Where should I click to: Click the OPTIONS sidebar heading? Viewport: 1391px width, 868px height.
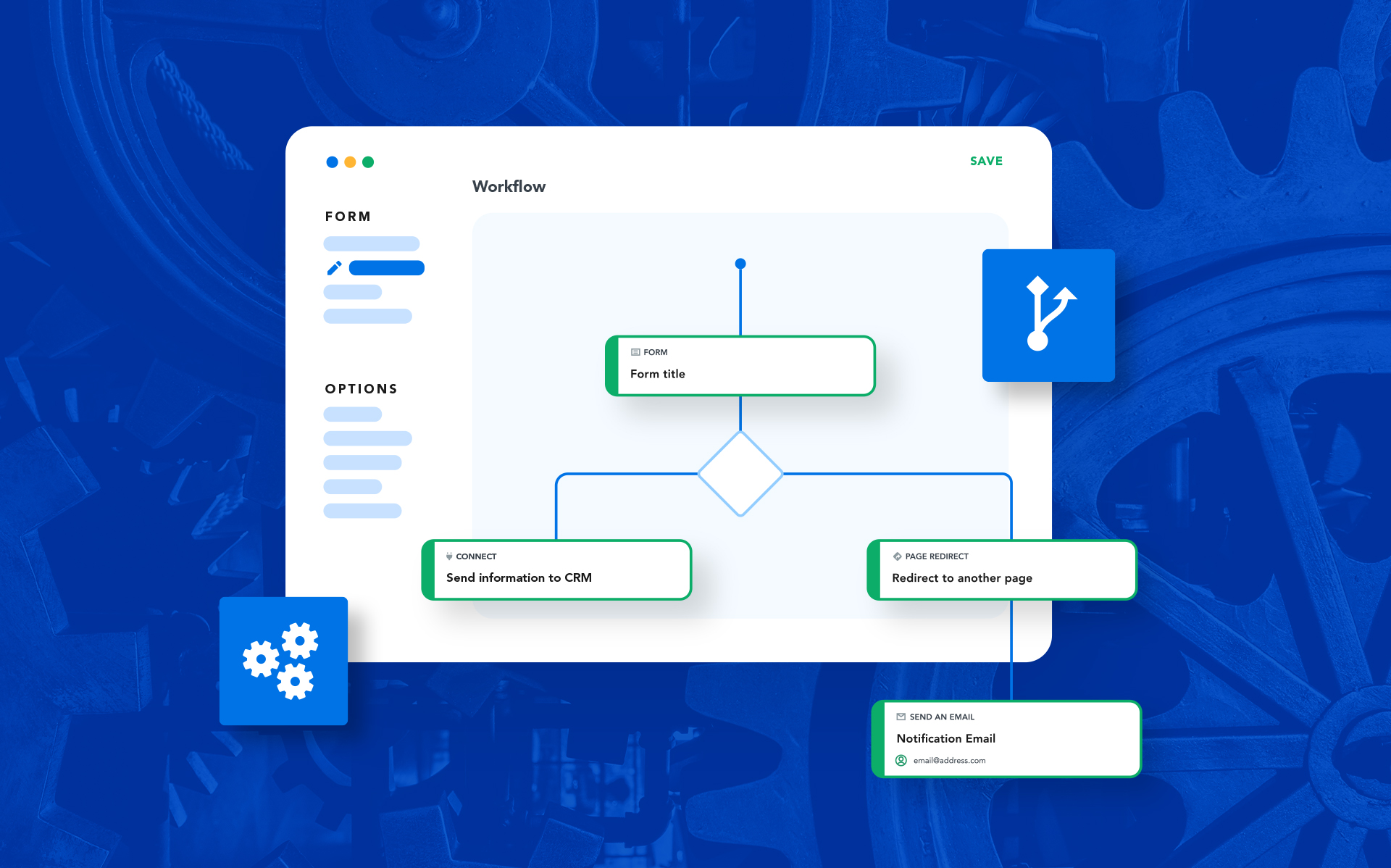point(362,389)
